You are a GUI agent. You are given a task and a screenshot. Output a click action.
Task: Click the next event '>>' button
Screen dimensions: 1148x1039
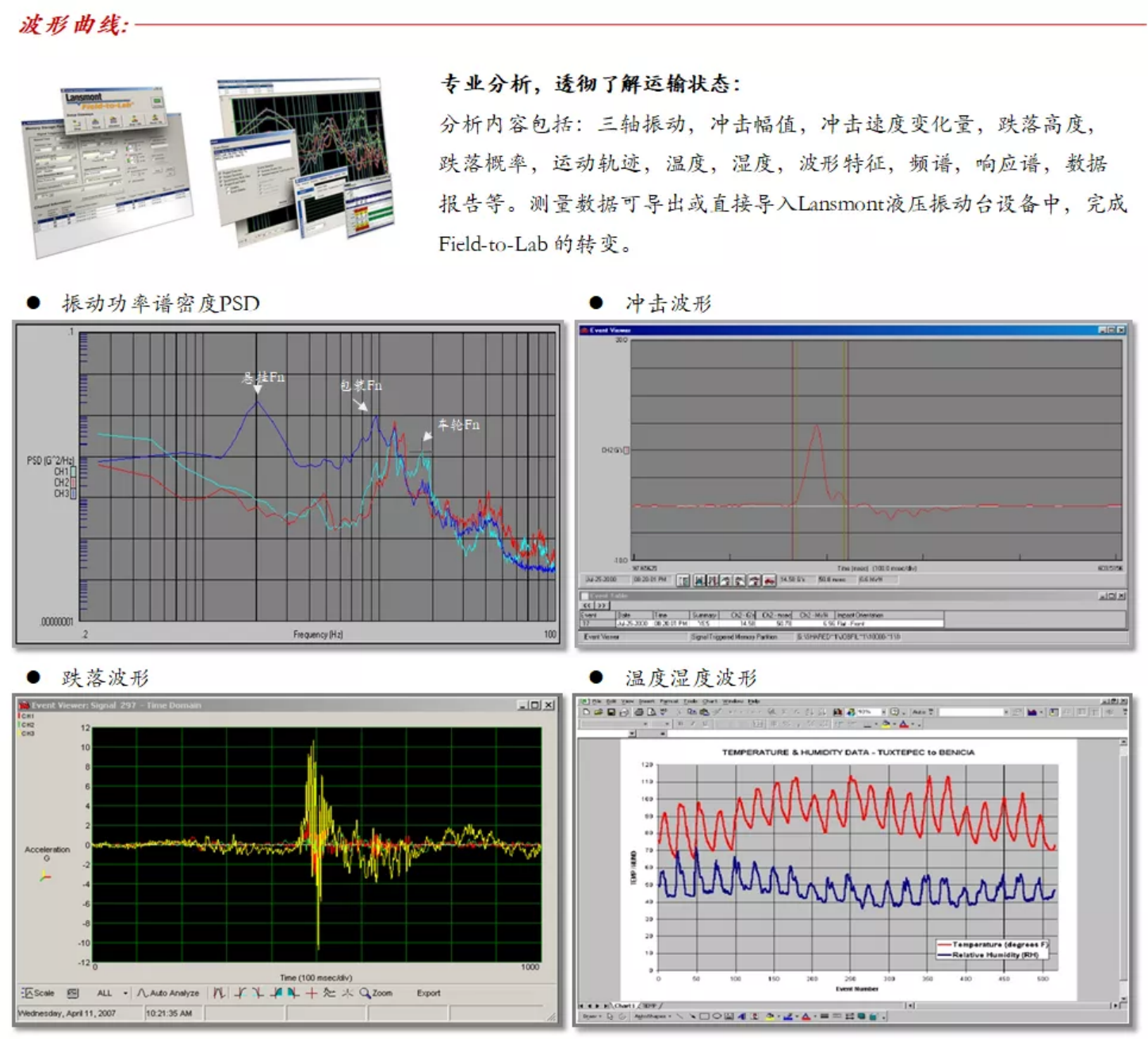[602, 605]
